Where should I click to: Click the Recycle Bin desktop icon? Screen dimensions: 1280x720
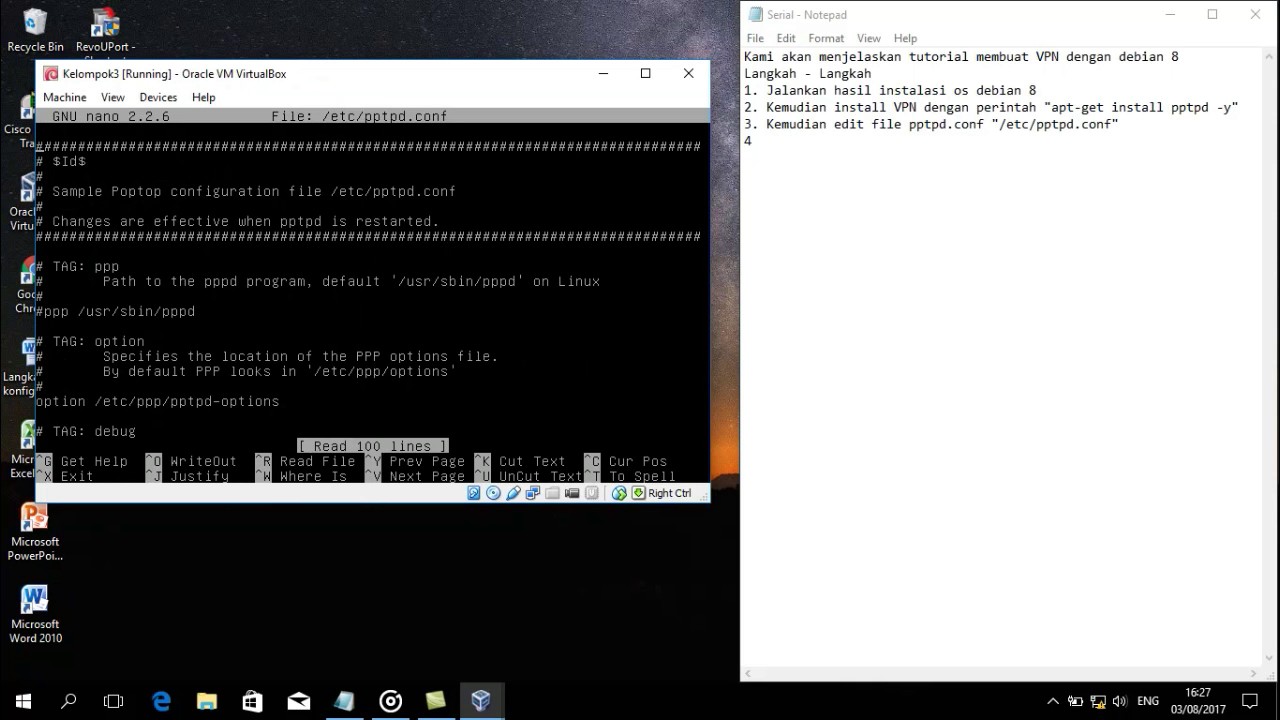tap(35, 30)
